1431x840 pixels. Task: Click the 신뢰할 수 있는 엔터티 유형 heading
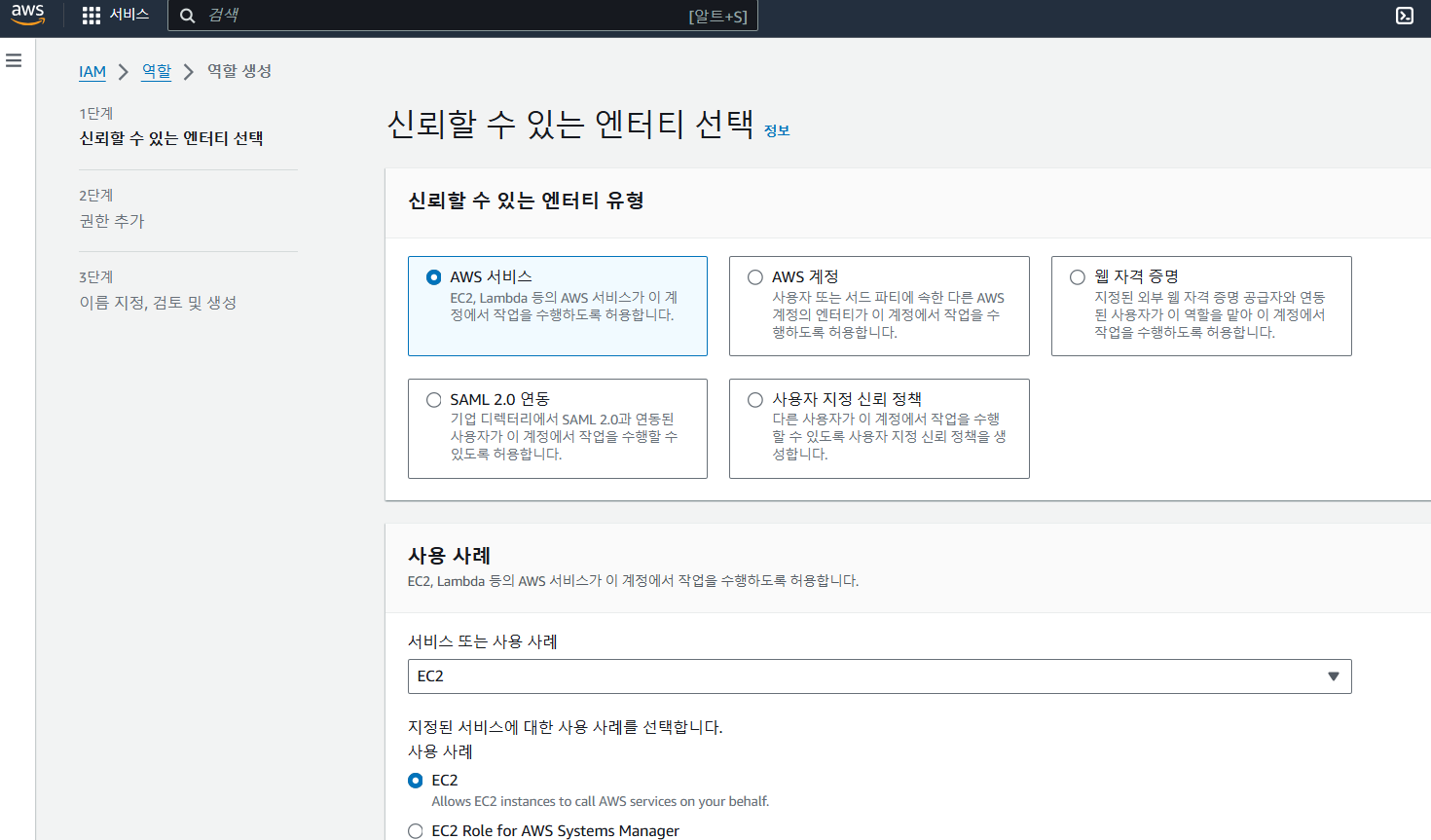(526, 201)
